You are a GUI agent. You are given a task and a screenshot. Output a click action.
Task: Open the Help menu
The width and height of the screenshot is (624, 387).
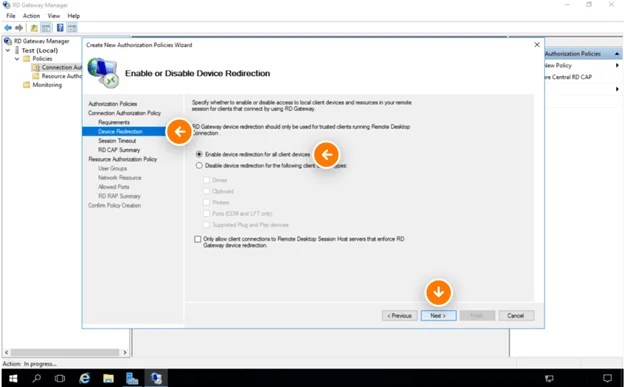[74, 16]
